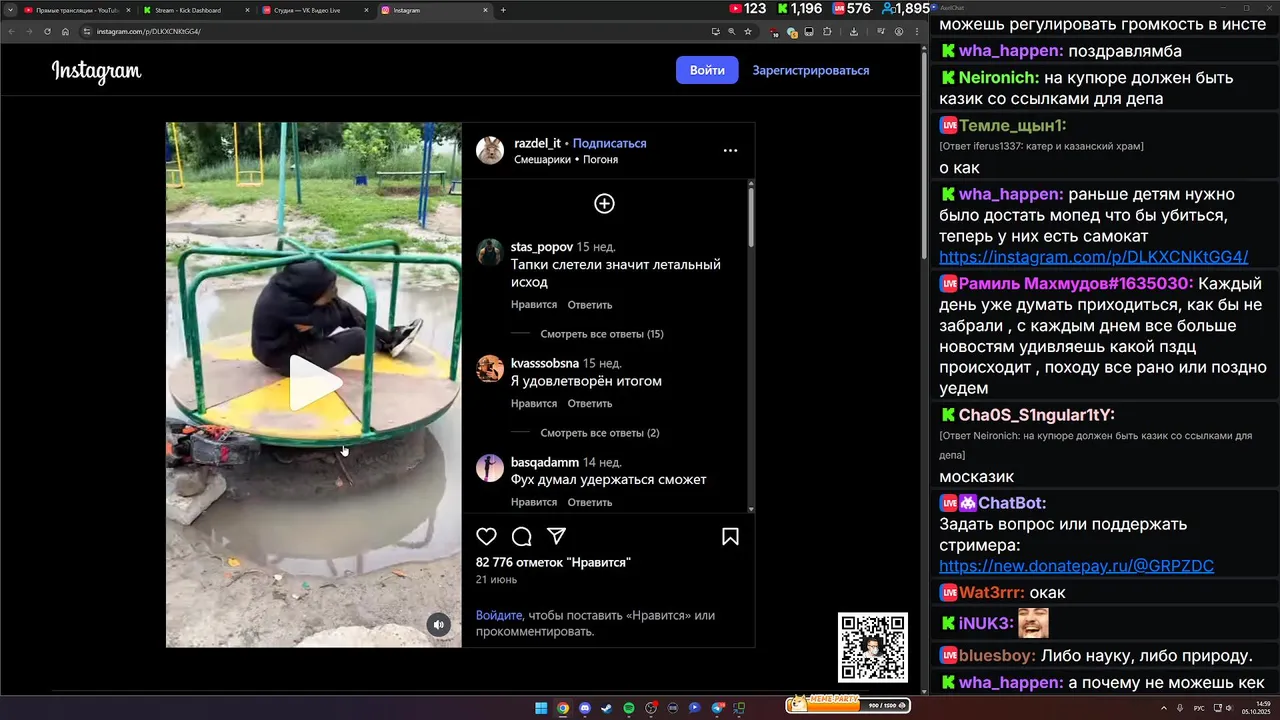Expand Смотреть все ответы (2)
This screenshot has height=720, width=1280.
tap(600, 433)
